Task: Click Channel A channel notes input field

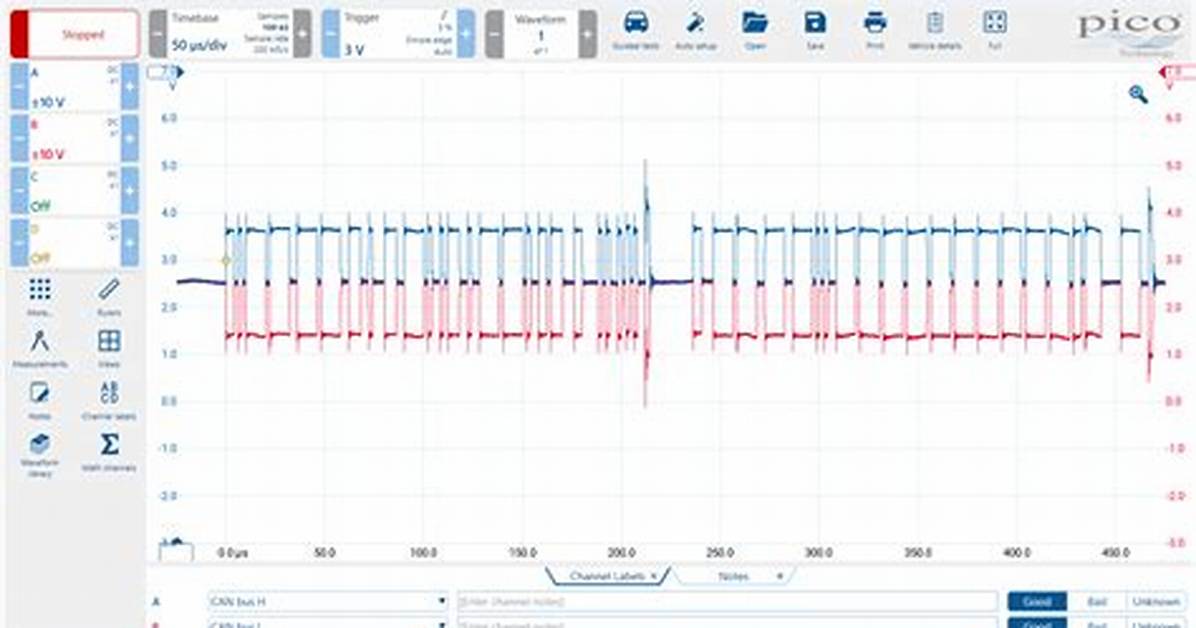Action: (727, 601)
